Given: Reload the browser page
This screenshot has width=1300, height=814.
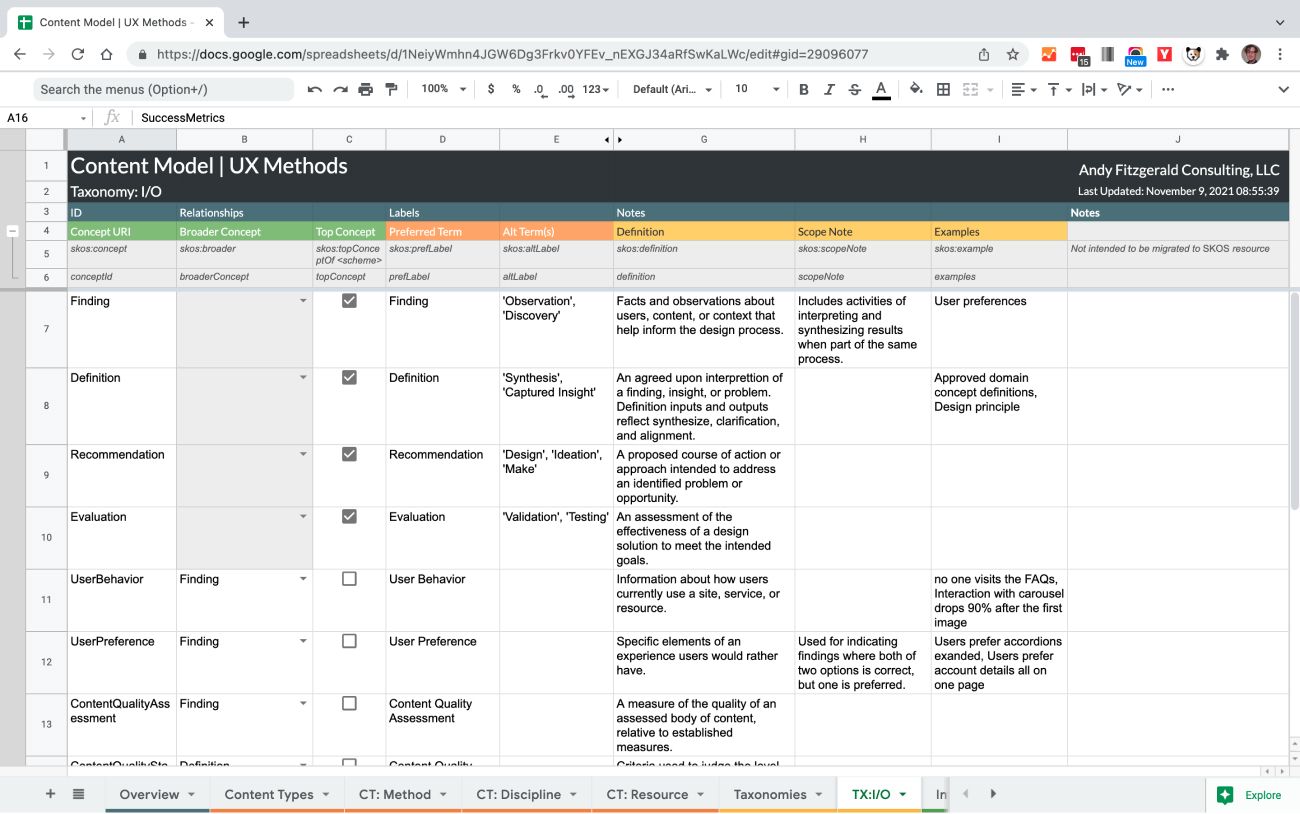Looking at the screenshot, I should tap(77, 55).
